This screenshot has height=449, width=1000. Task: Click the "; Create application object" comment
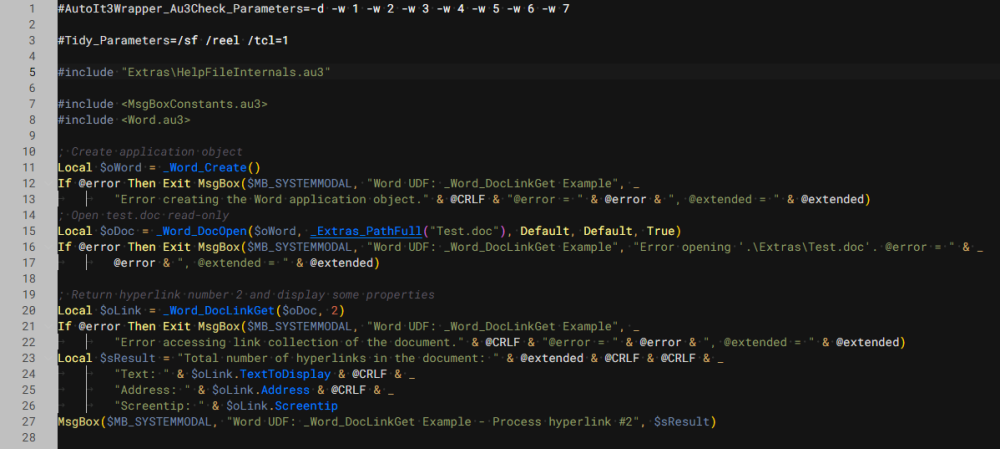click(x=150, y=152)
